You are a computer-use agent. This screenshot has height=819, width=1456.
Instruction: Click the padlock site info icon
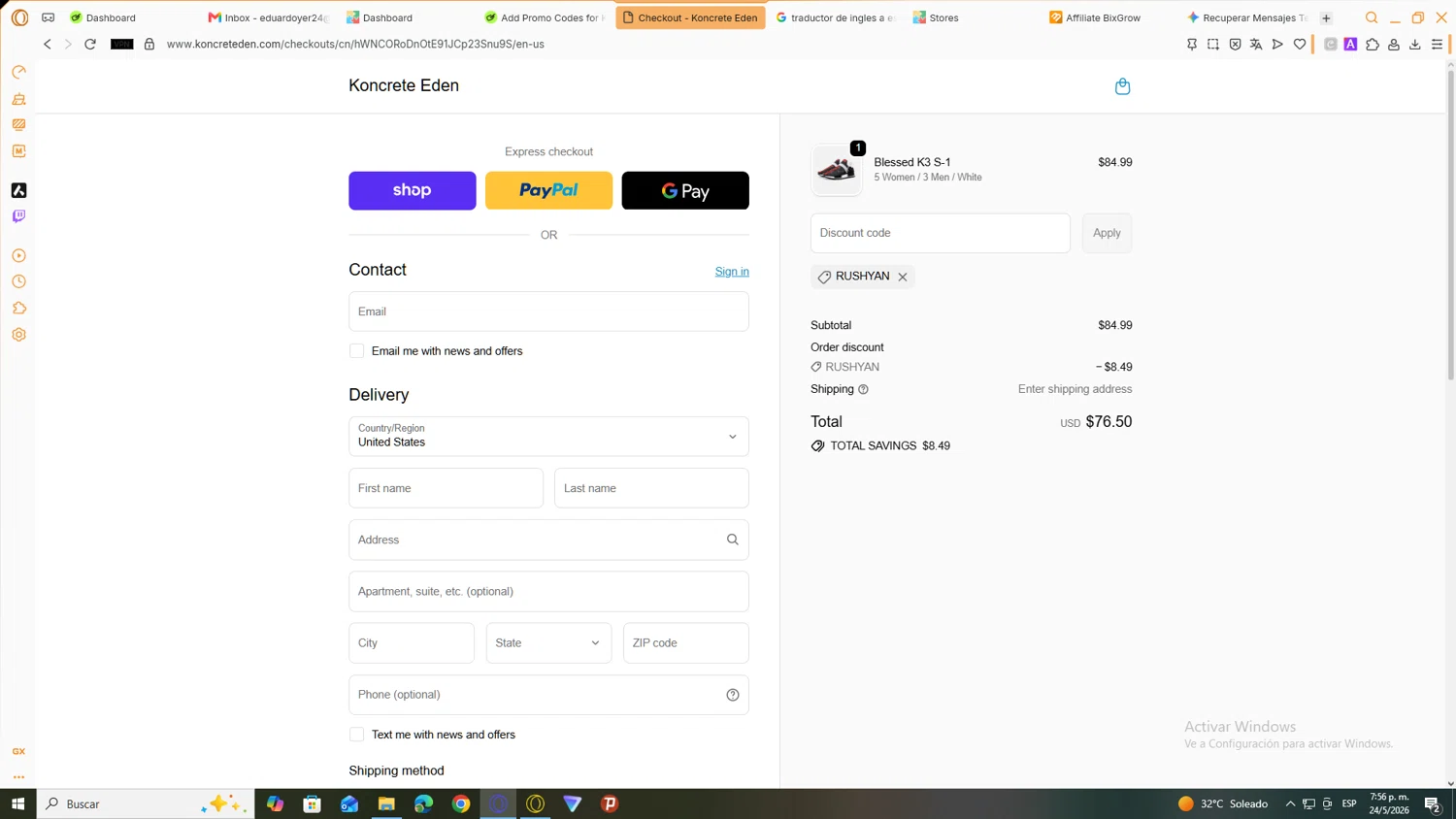coord(149,44)
